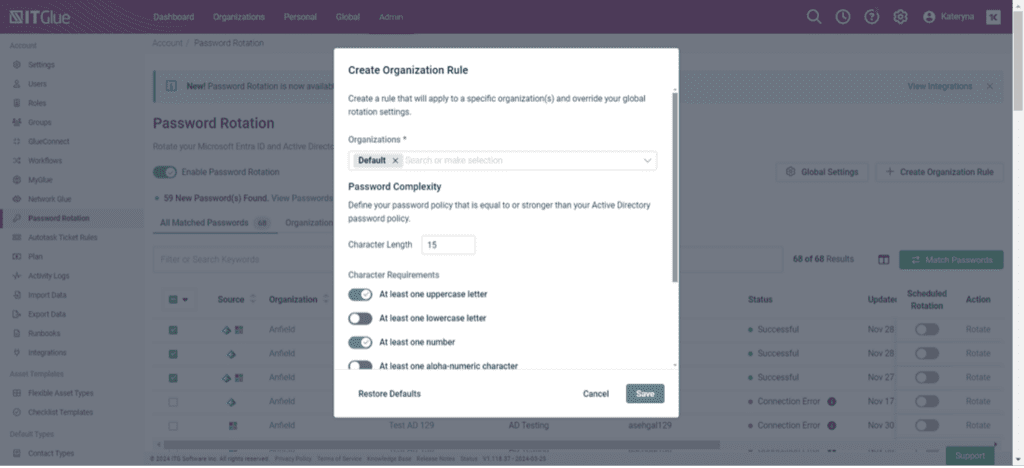Screen dimensions: 1024x468
Task: Open the Organizations top menu
Action: click(x=238, y=17)
